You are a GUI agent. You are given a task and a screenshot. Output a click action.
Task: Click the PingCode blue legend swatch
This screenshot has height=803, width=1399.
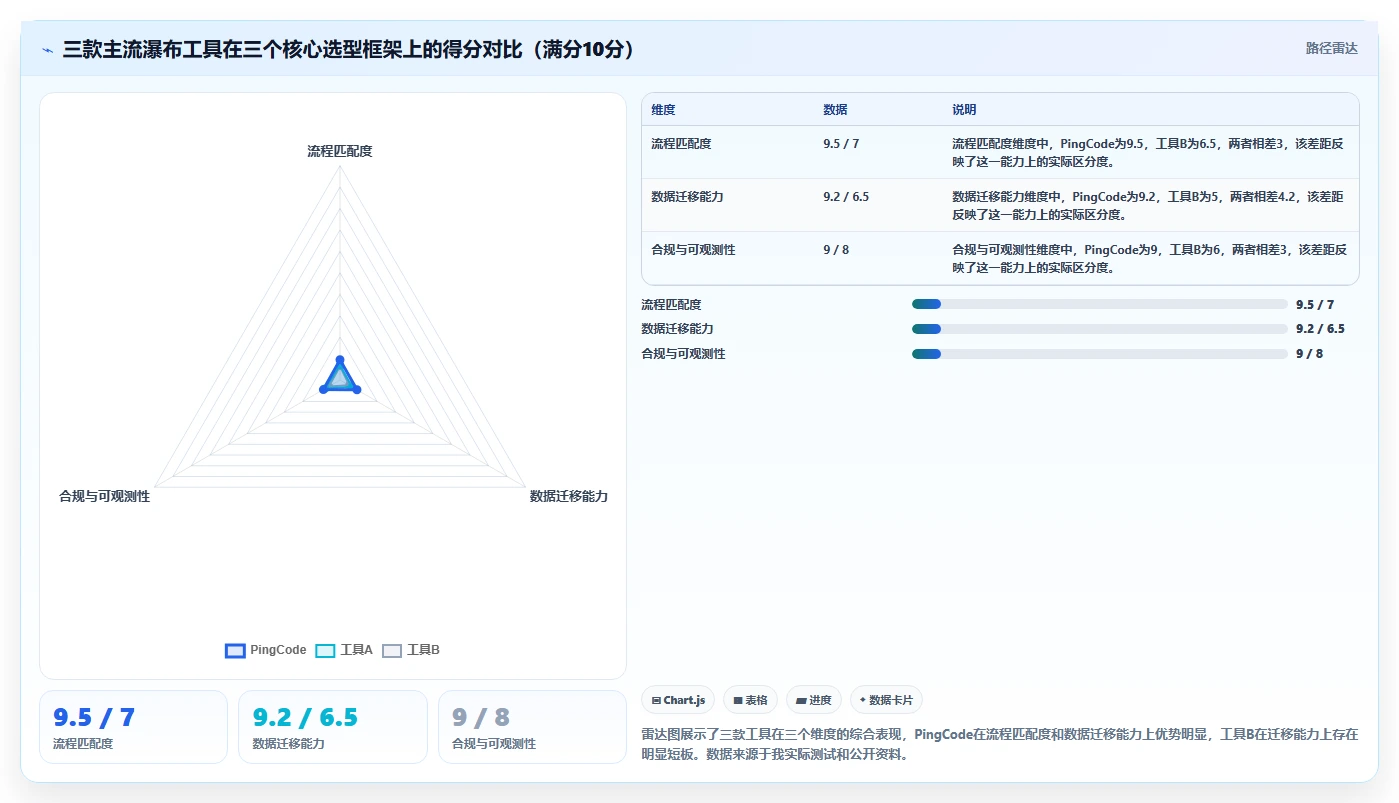pos(235,650)
